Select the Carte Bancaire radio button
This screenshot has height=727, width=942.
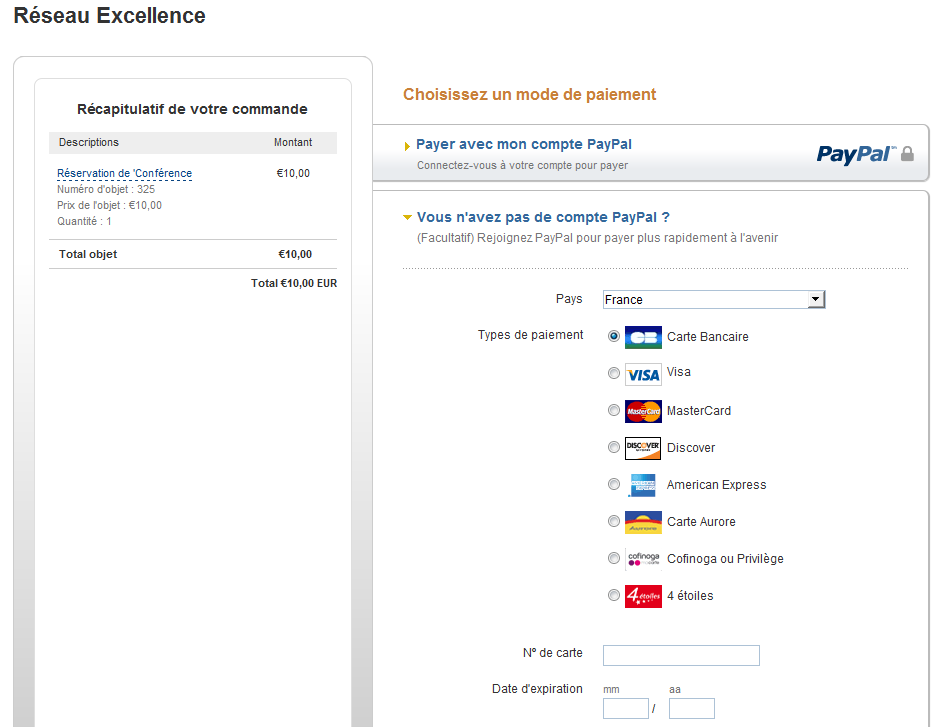pos(613,336)
